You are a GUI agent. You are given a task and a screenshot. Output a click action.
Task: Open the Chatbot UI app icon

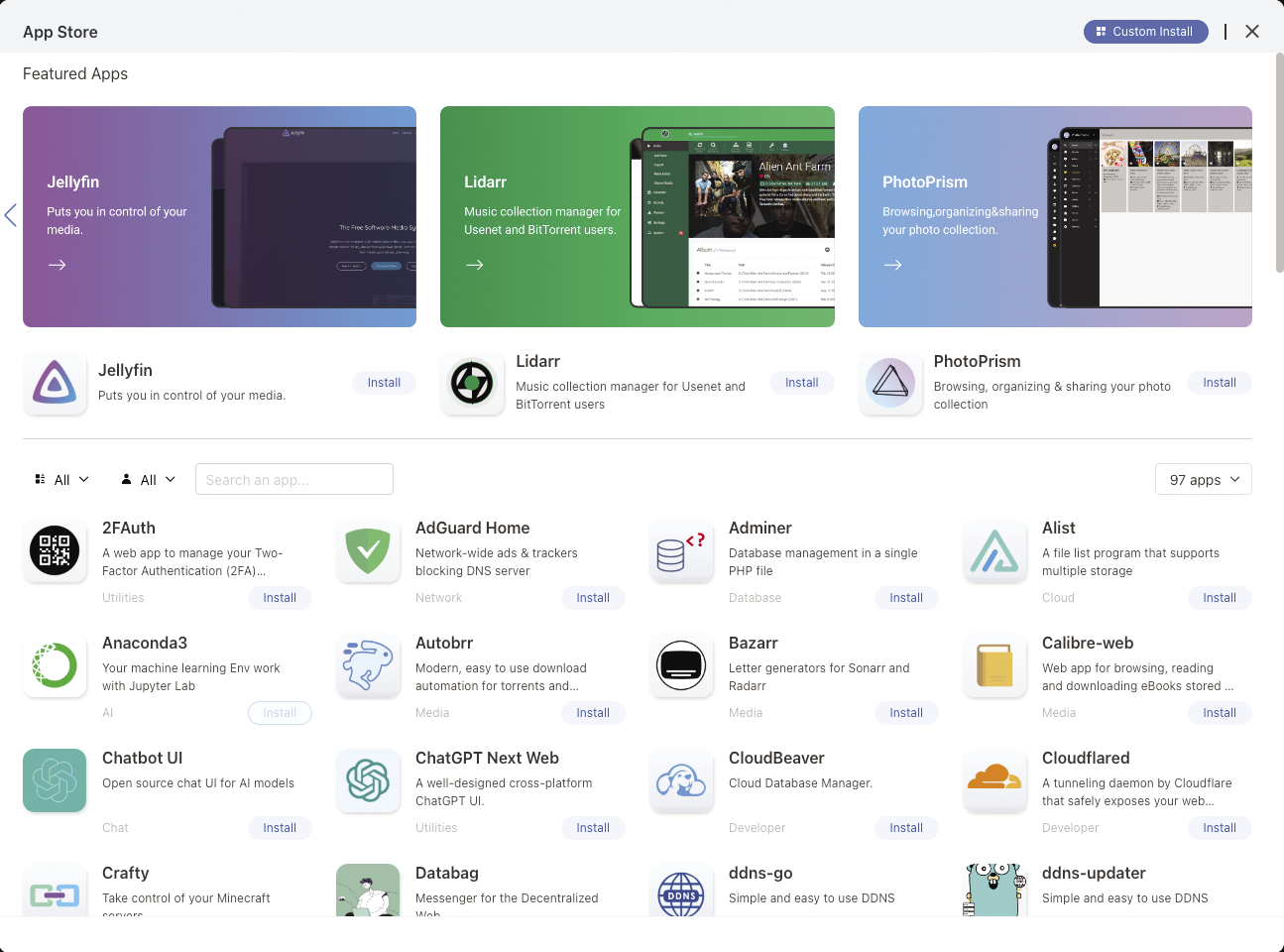coord(55,780)
